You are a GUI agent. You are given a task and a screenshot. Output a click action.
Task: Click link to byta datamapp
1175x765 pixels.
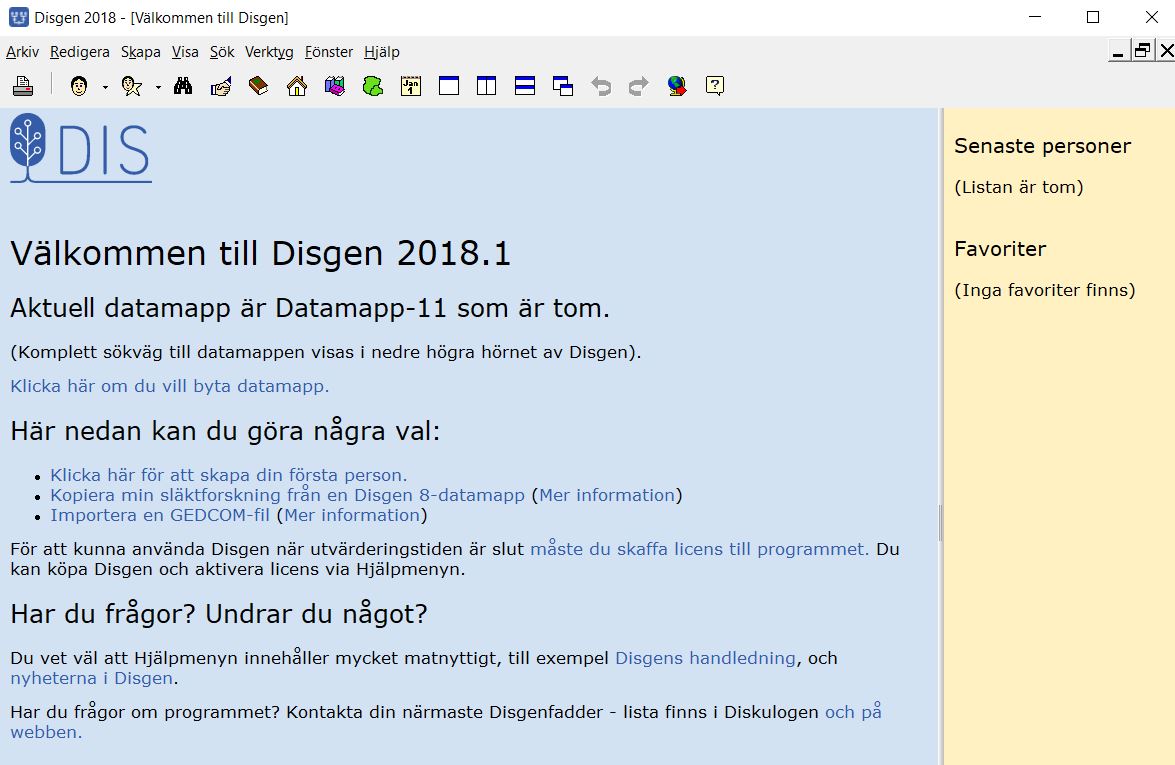(170, 386)
